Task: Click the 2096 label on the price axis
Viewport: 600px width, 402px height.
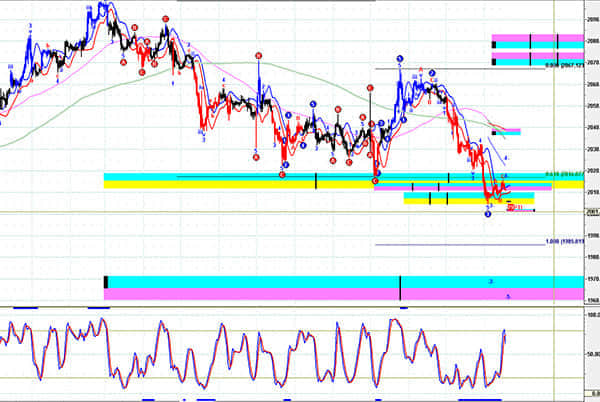Action: click(x=592, y=19)
